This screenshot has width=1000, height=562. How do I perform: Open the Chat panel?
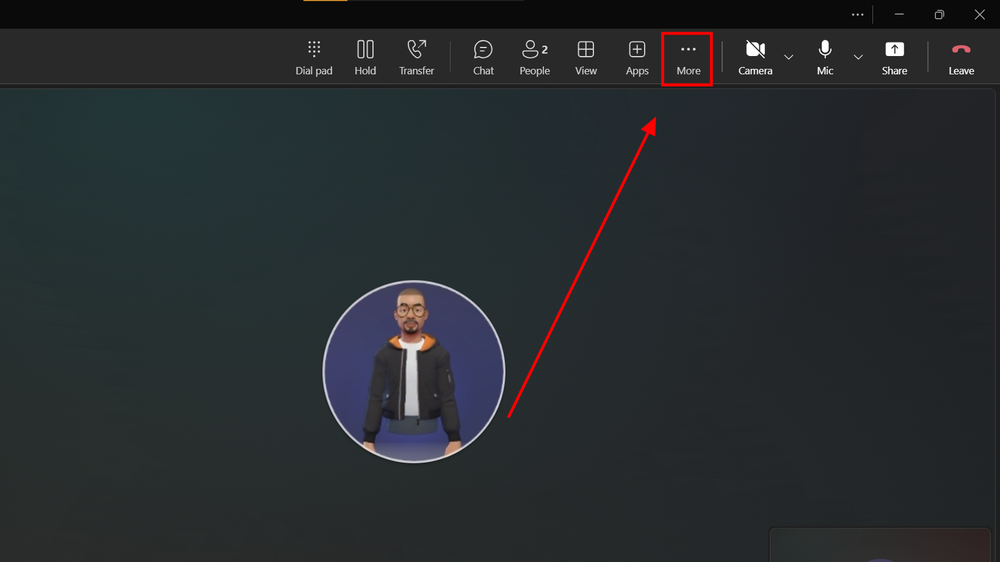tap(483, 57)
